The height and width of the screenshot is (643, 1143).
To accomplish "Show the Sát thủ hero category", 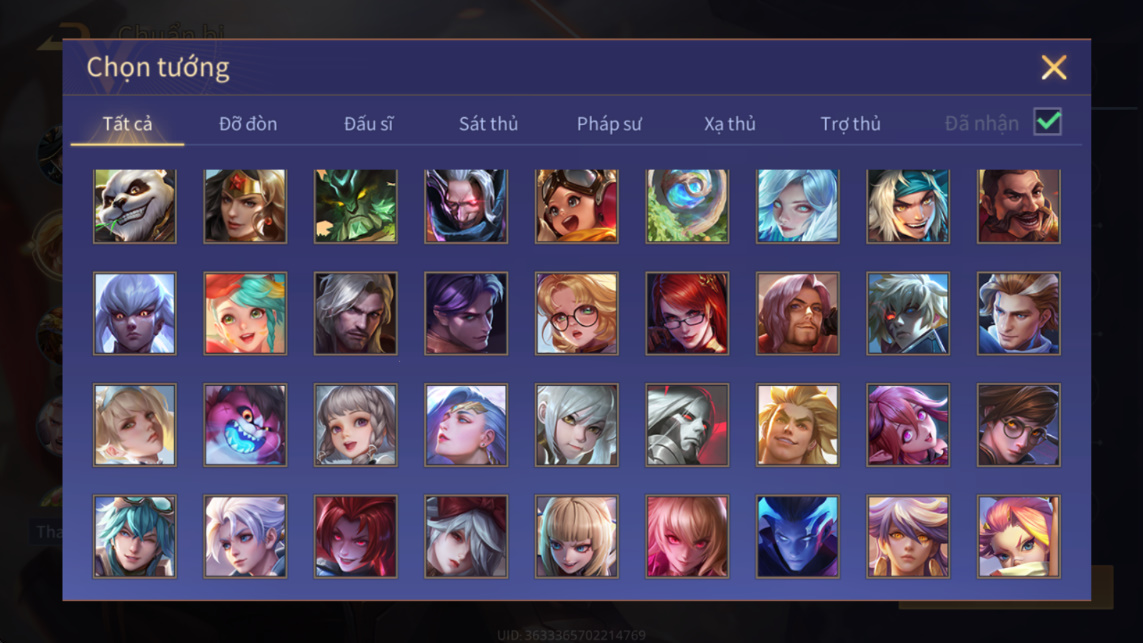I will [488, 124].
